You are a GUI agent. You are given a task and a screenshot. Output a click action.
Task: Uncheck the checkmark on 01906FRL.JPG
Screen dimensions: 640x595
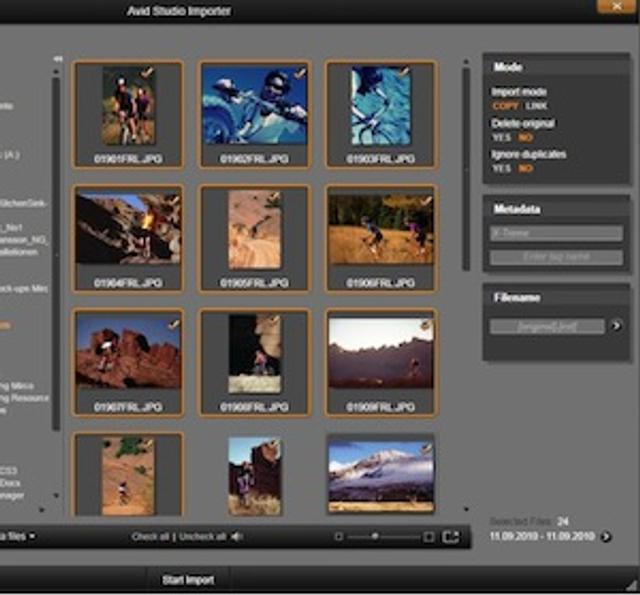pyautogui.click(x=426, y=200)
